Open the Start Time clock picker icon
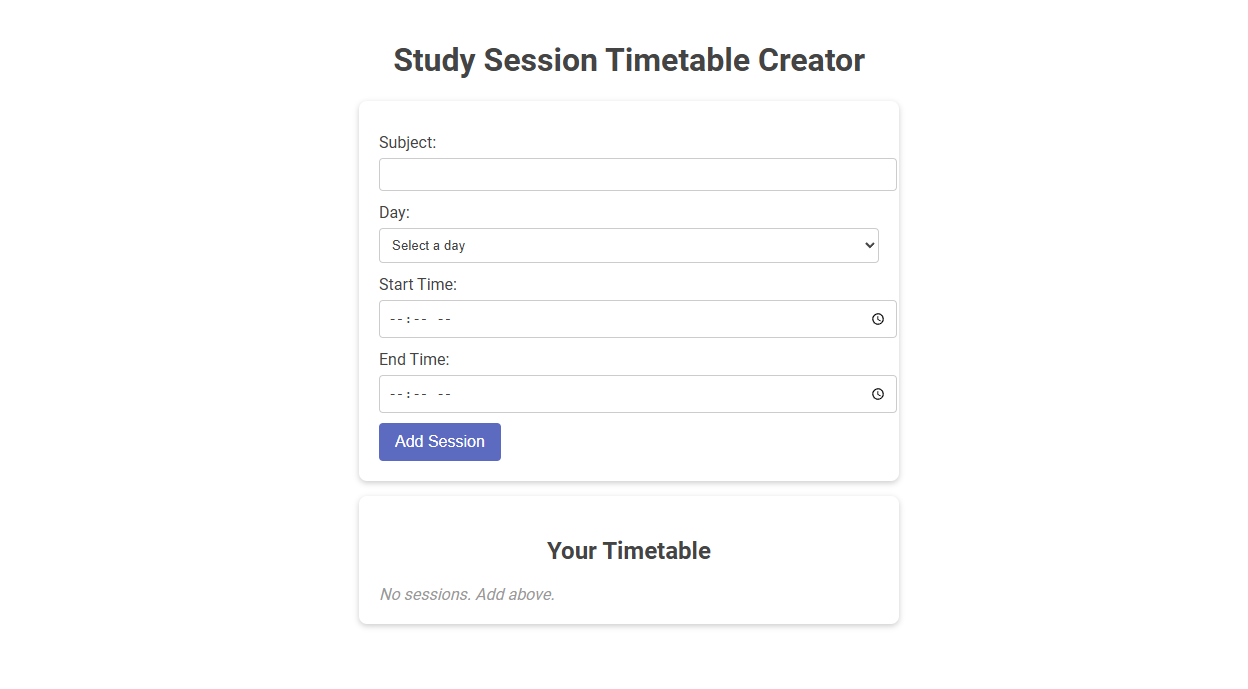 click(x=877, y=319)
